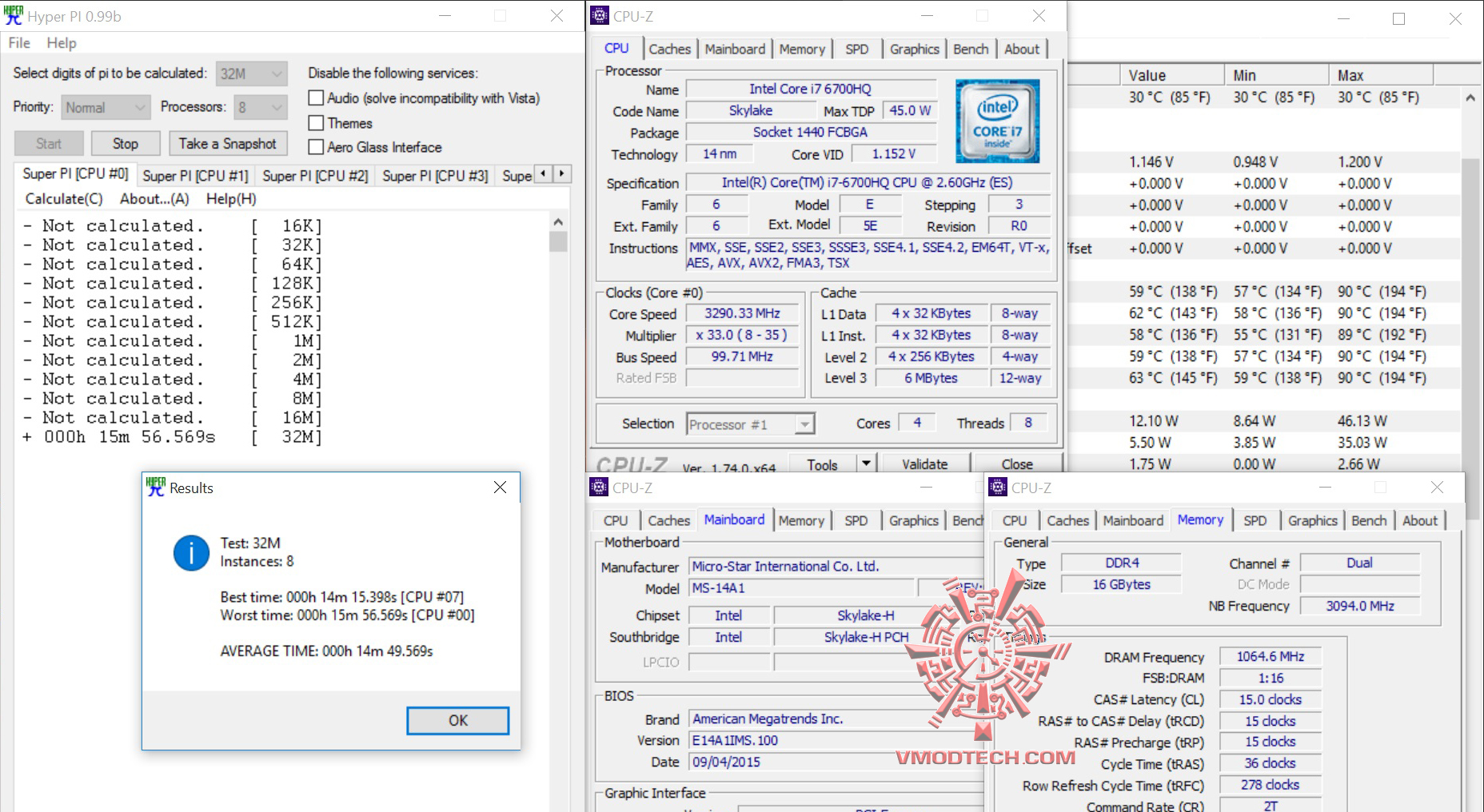Maximize the sensor monitoring window
Viewport: 1484px width, 812px height.
click(1398, 18)
